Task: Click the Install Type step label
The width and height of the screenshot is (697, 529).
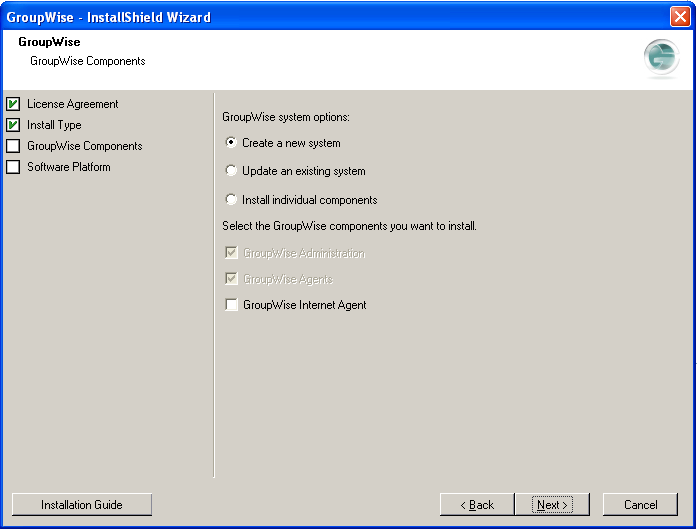Action: click(54, 125)
